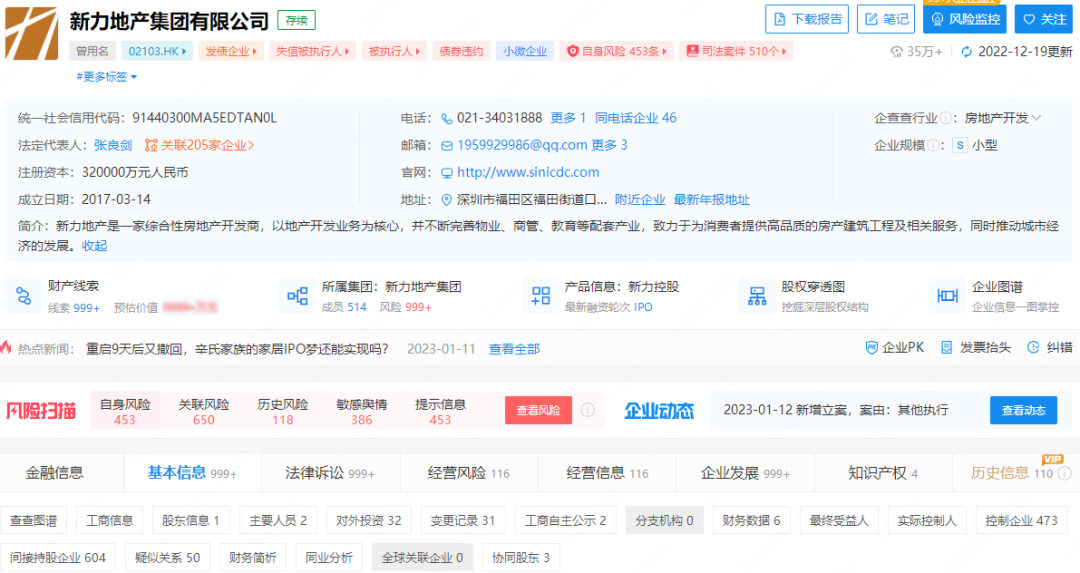Click the 企业PK compare icon
The height and width of the screenshot is (573, 1080).
(x=871, y=348)
